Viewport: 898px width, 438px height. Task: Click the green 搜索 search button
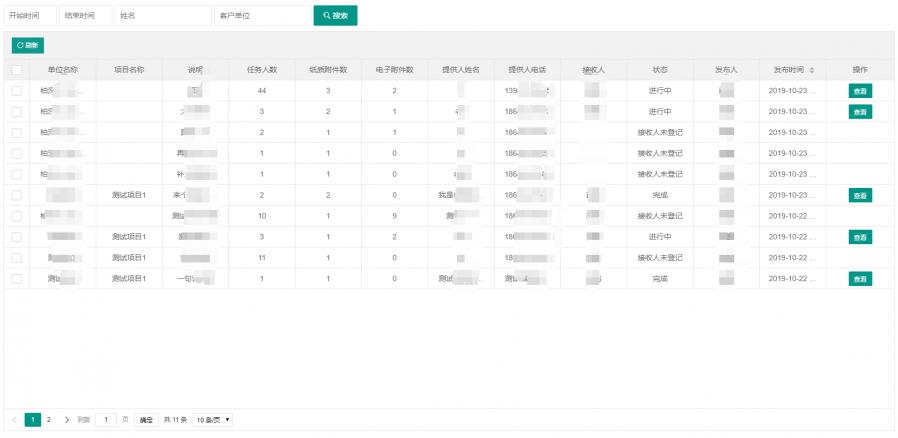[x=335, y=16]
